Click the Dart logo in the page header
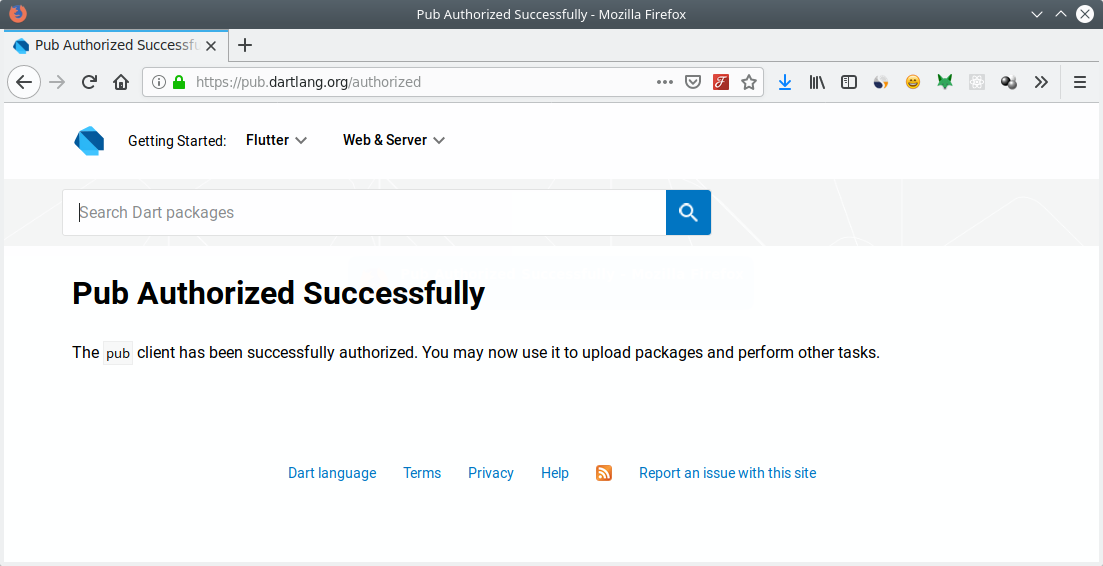The height and width of the screenshot is (566, 1103). pos(89,141)
